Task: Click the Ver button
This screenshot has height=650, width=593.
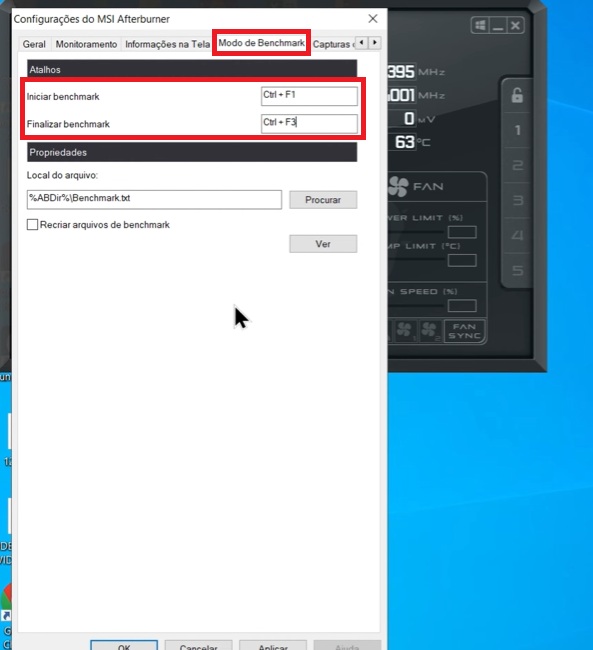Action: [x=323, y=244]
